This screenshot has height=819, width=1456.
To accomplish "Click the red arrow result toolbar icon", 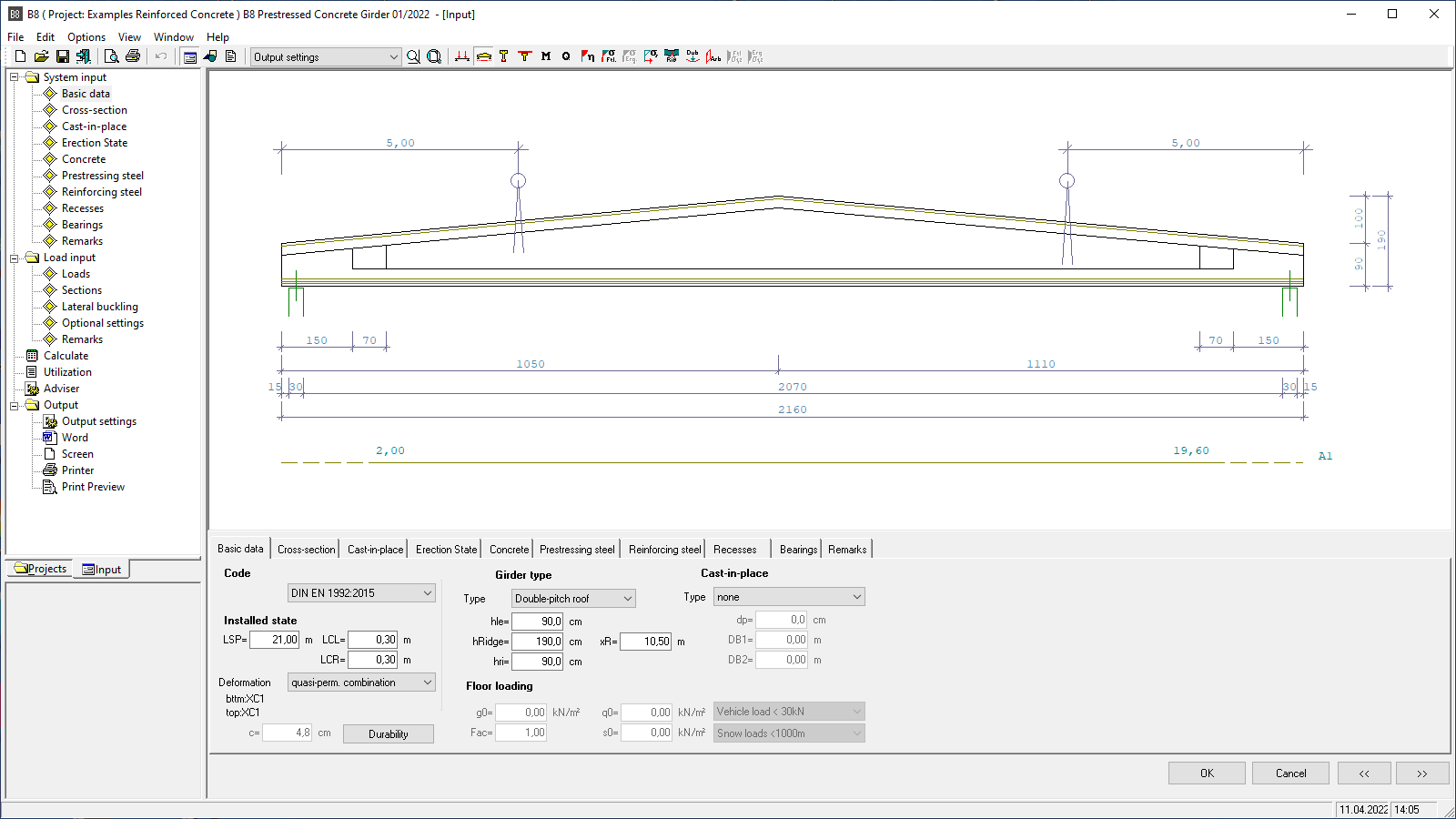I will tap(651, 56).
